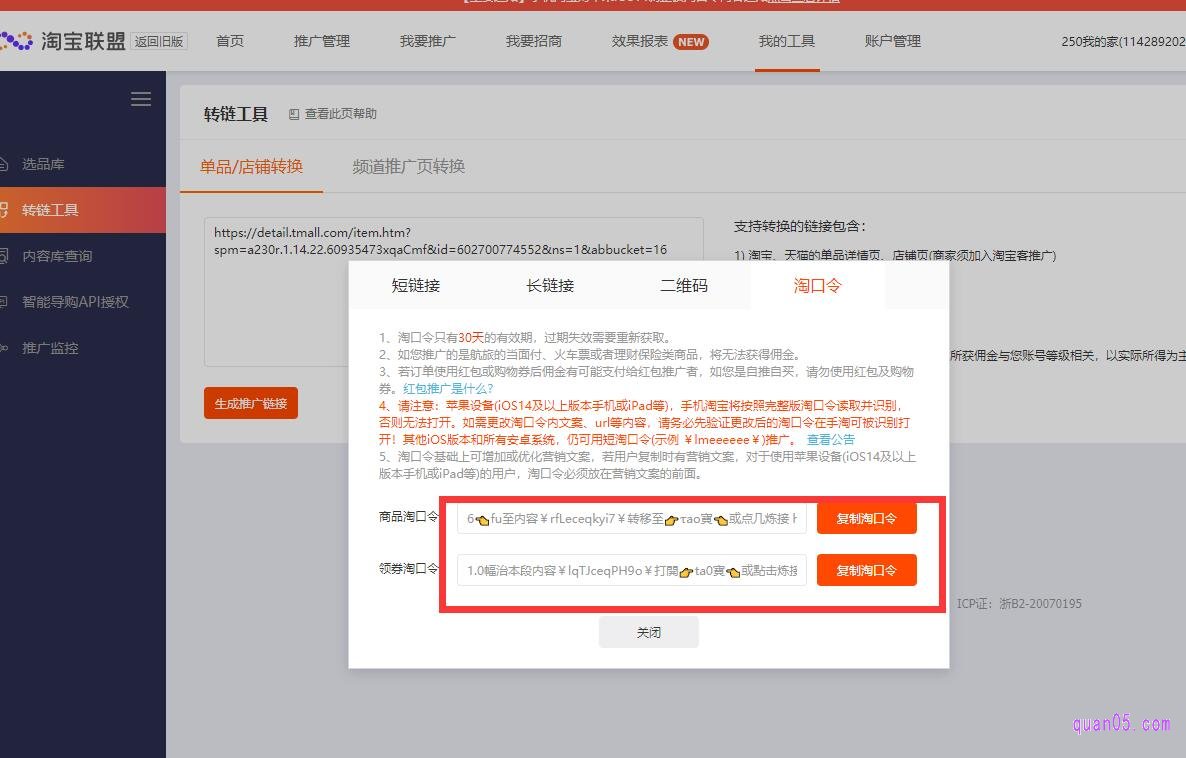Open 我要招商 menu
Image resolution: width=1186 pixels, height=758 pixels.
[533, 41]
